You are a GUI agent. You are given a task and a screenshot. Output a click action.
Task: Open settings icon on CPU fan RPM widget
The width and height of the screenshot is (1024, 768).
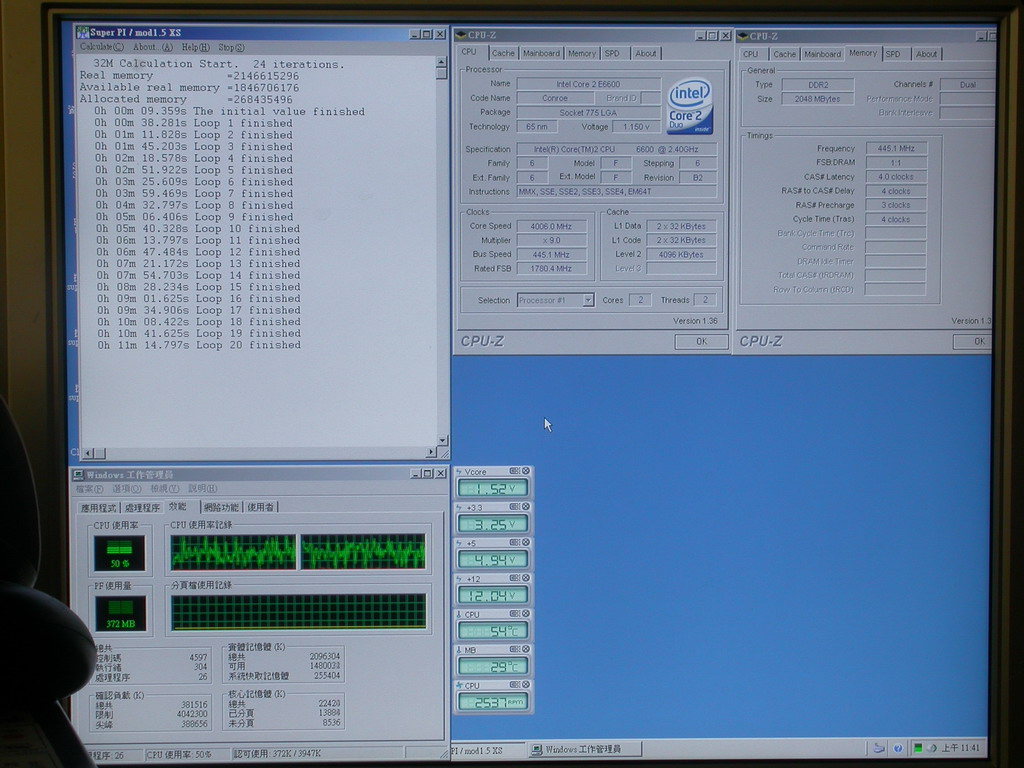(515, 684)
